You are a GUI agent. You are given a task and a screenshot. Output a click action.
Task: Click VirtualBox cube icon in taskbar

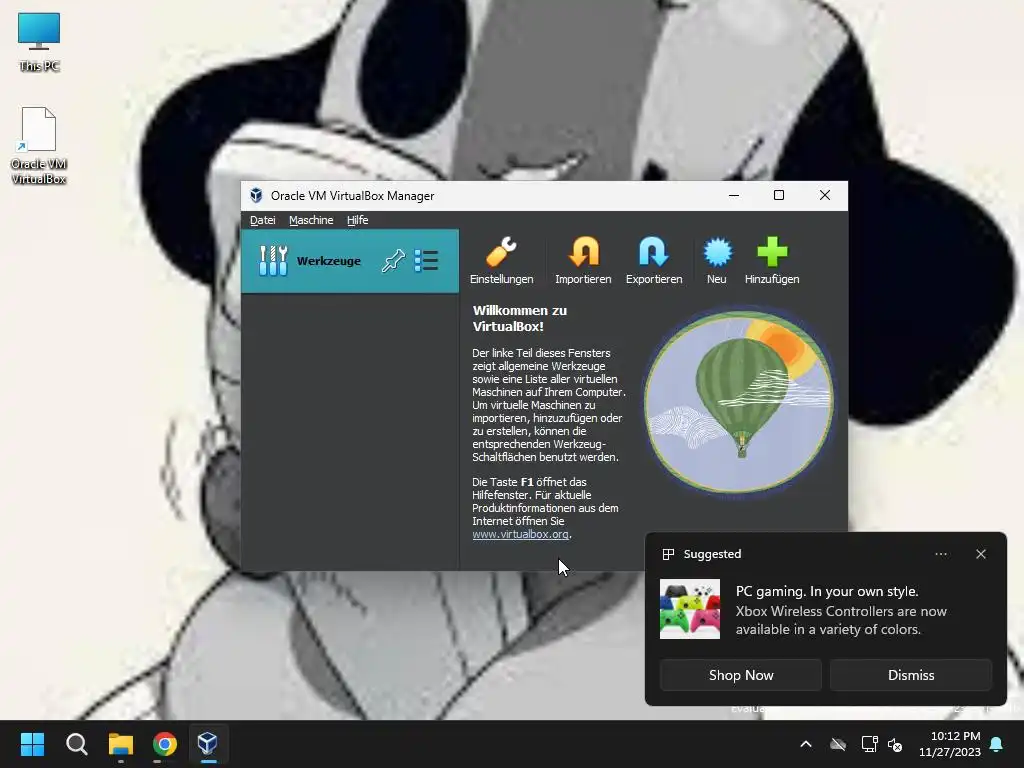point(208,744)
